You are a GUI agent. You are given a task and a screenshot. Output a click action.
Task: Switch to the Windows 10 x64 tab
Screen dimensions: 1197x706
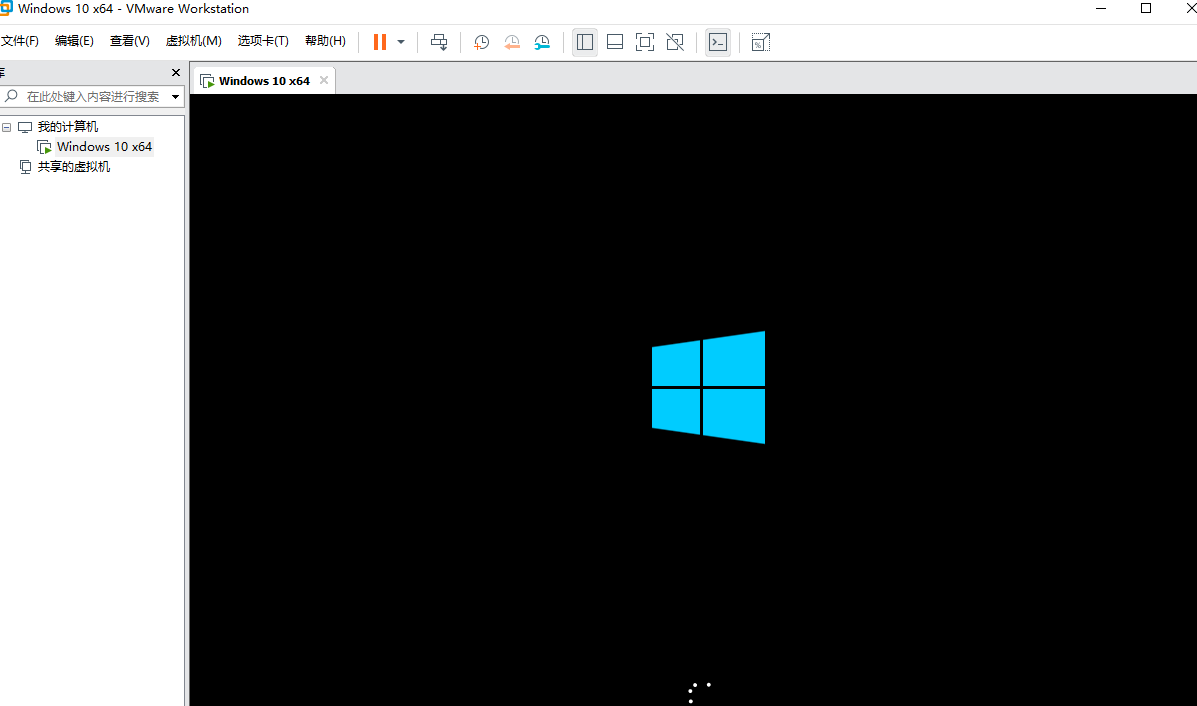264,81
